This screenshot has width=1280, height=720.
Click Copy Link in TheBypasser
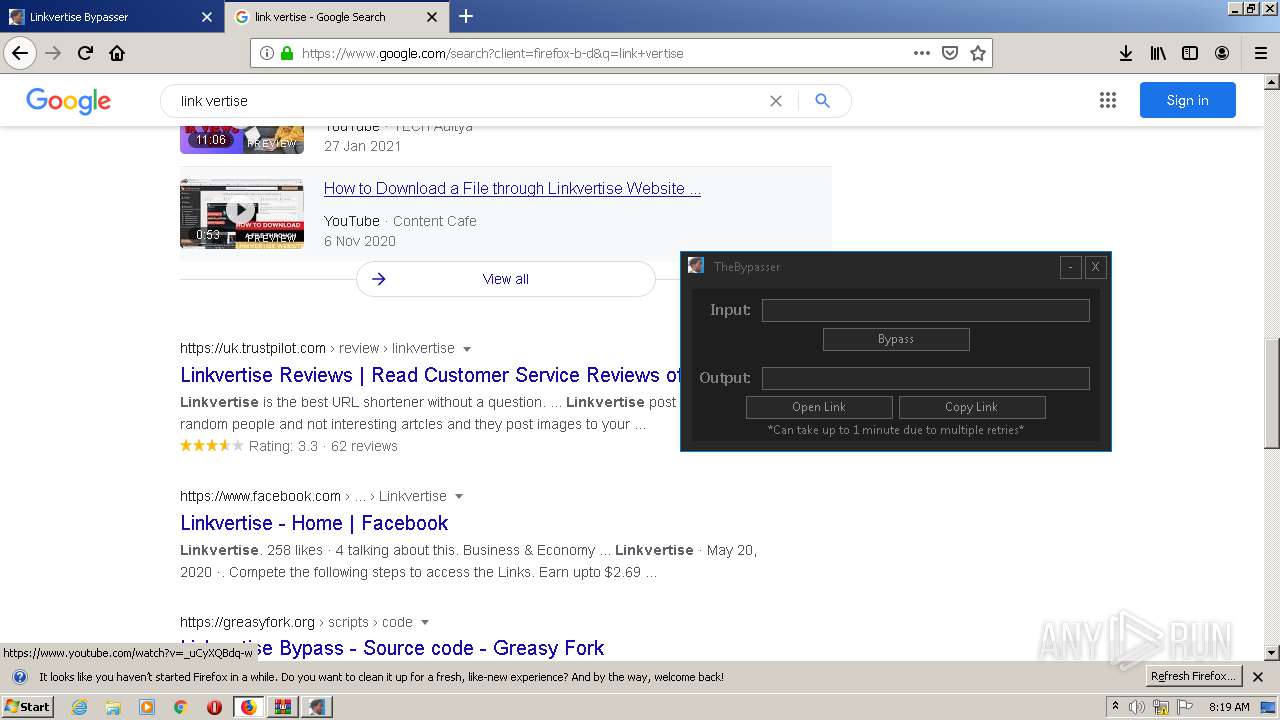point(972,407)
